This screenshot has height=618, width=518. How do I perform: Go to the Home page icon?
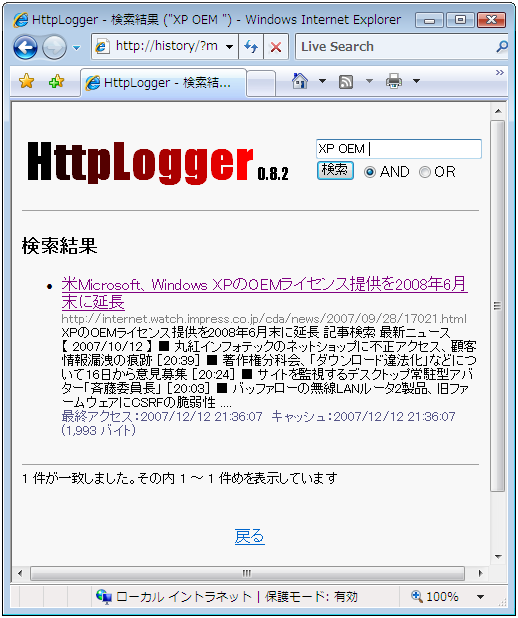[300, 81]
